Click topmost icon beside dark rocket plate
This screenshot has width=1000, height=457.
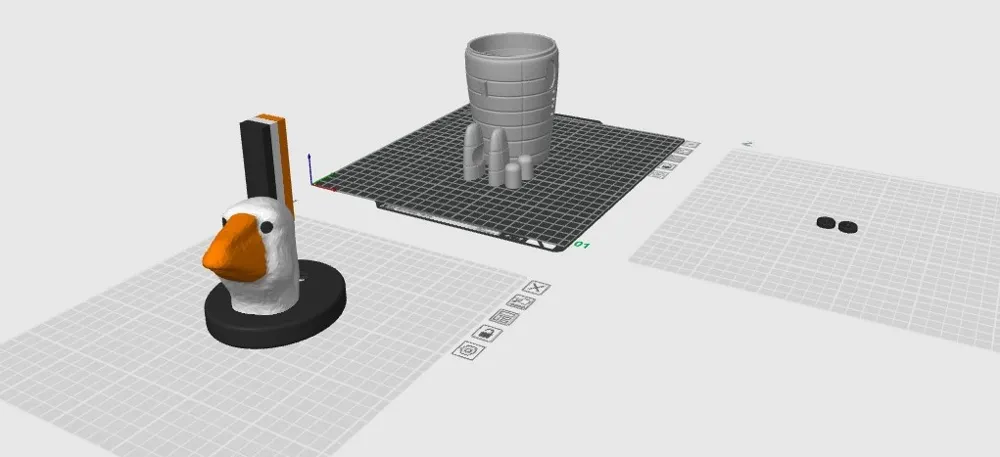point(693,145)
